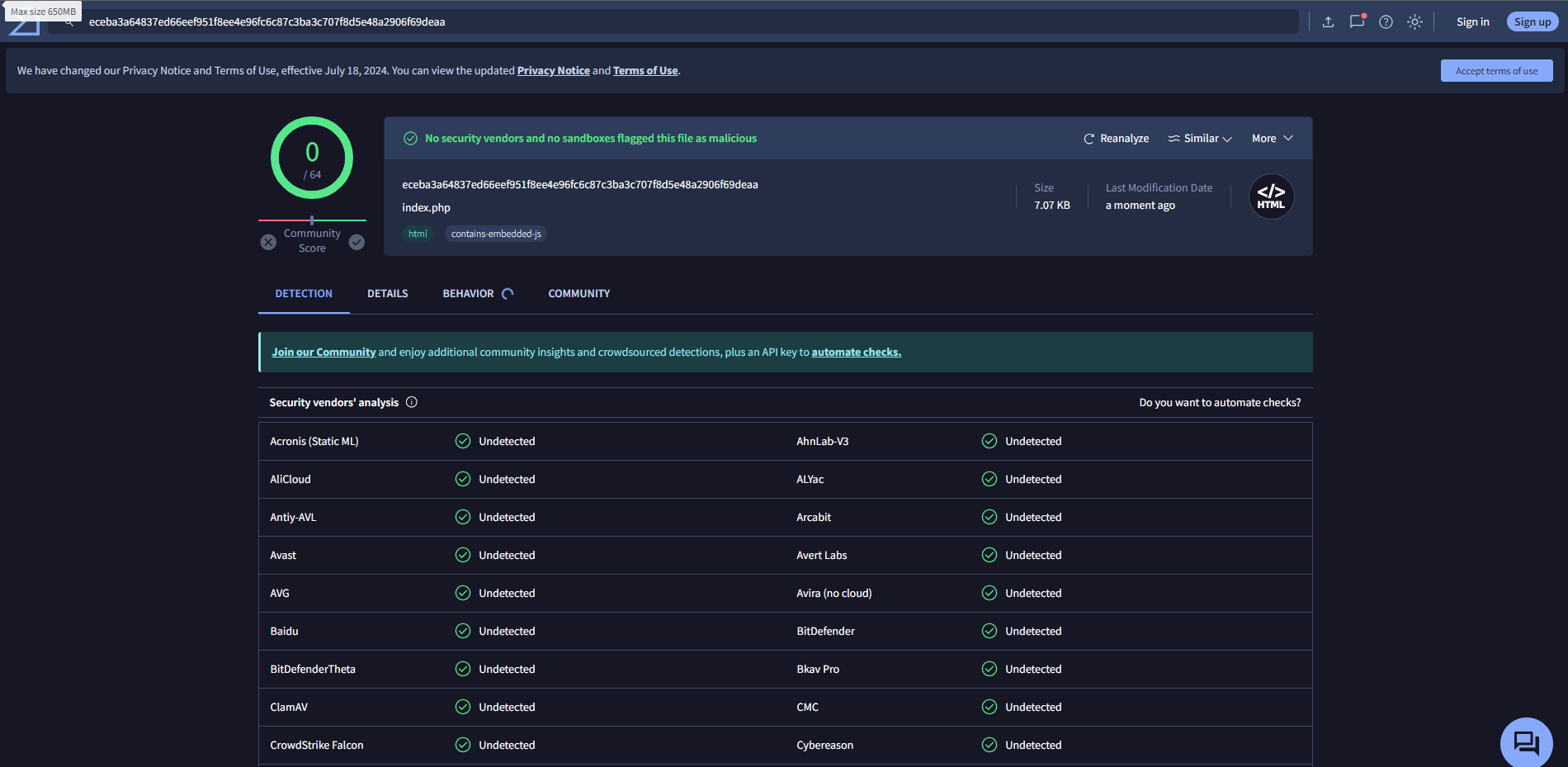Focus the hash search input field
The image size is (1568, 767).
[673, 22]
